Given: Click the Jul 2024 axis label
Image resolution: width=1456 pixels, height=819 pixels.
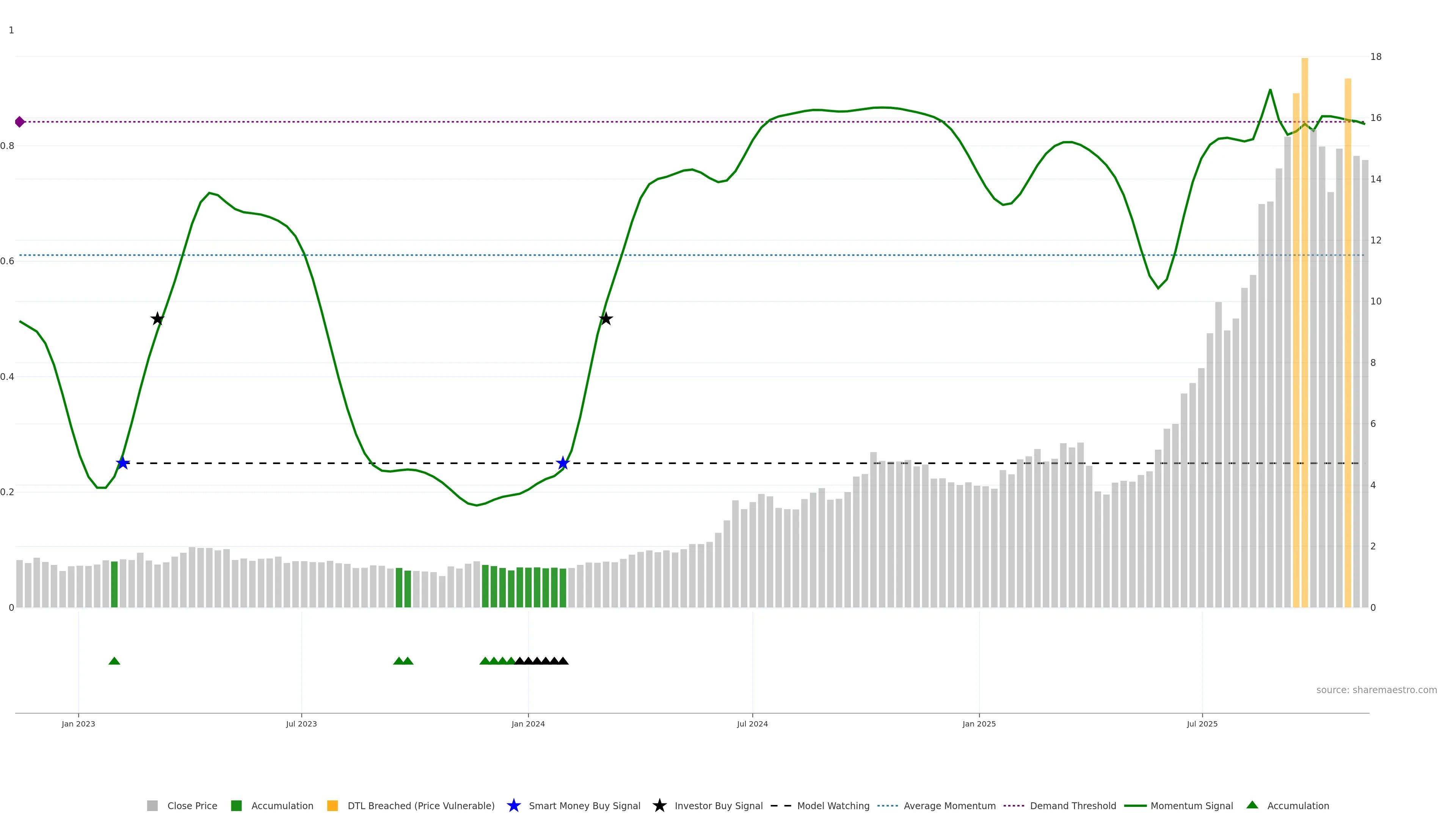Looking at the screenshot, I should click(x=752, y=723).
